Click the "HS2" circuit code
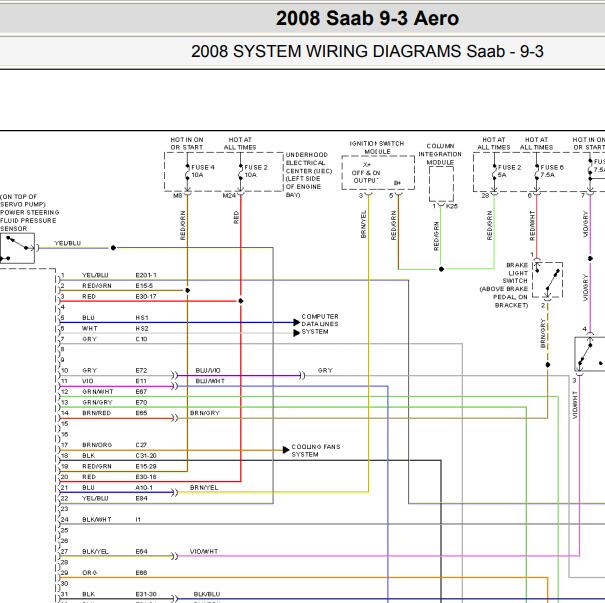Image resolution: width=605 pixels, height=603 pixels. (142, 328)
